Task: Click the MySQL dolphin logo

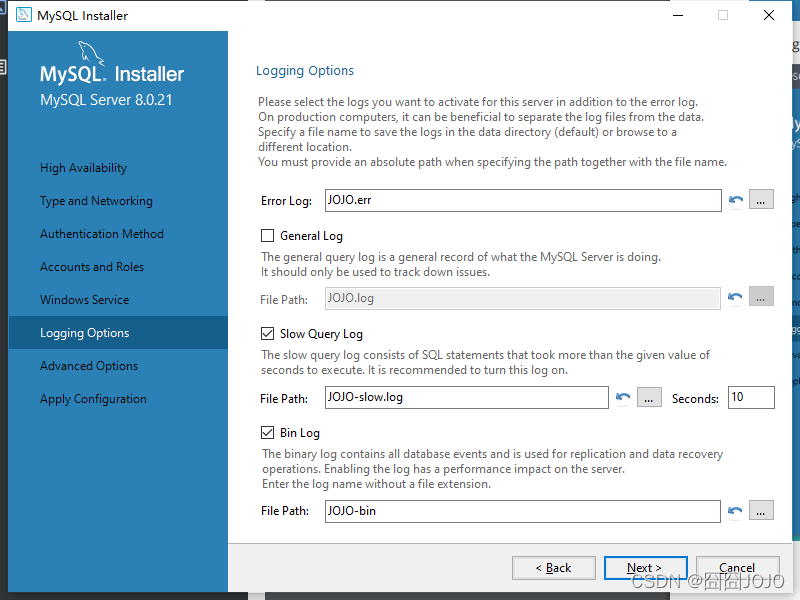Action: pyautogui.click(x=91, y=53)
